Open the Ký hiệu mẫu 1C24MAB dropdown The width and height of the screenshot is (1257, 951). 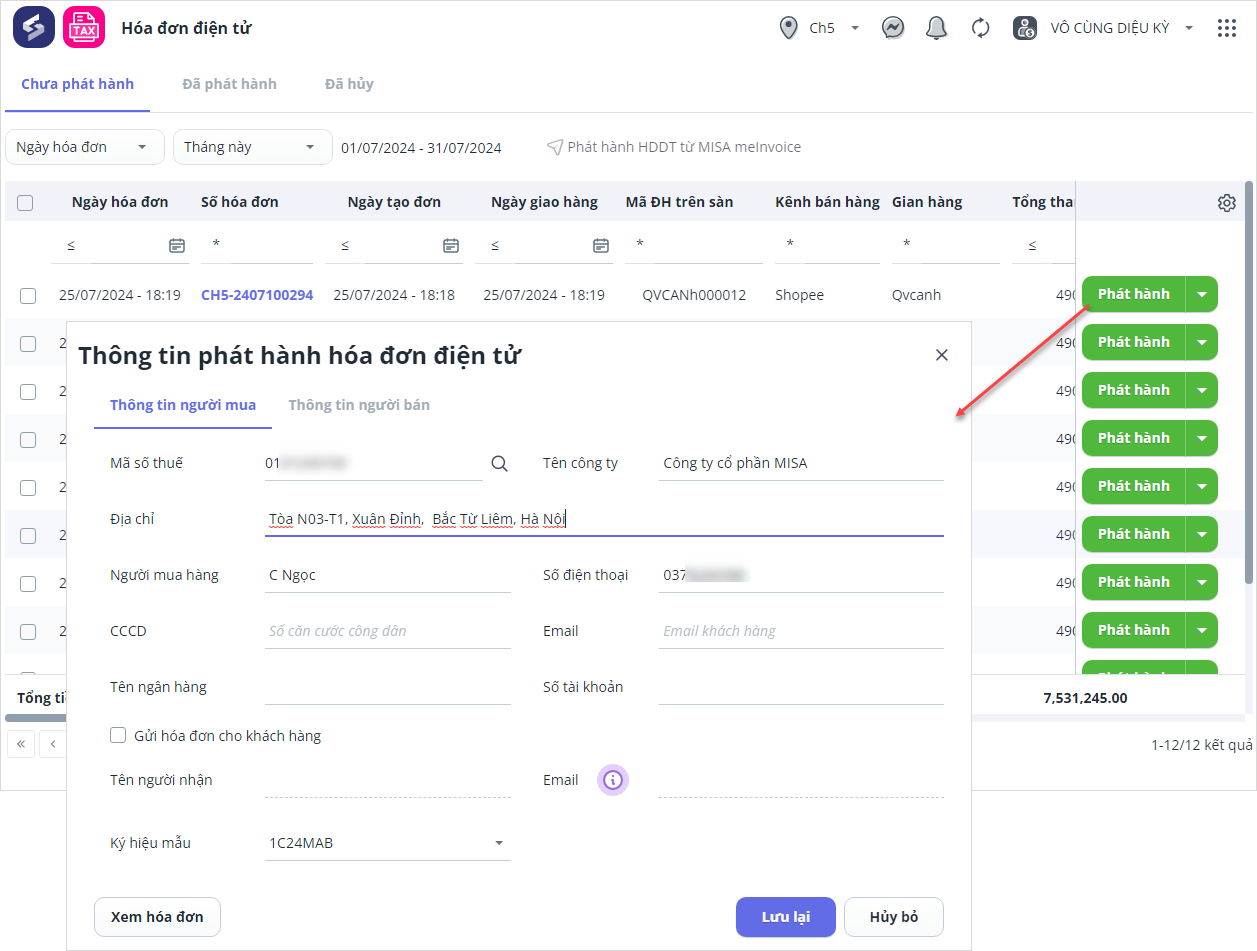click(388, 843)
